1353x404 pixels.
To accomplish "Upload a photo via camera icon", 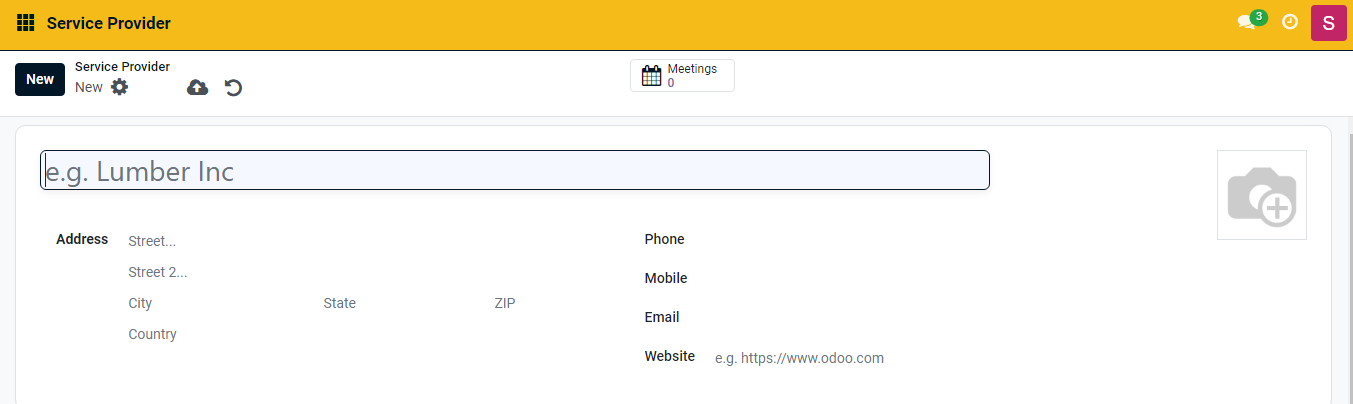I will coord(1261,195).
